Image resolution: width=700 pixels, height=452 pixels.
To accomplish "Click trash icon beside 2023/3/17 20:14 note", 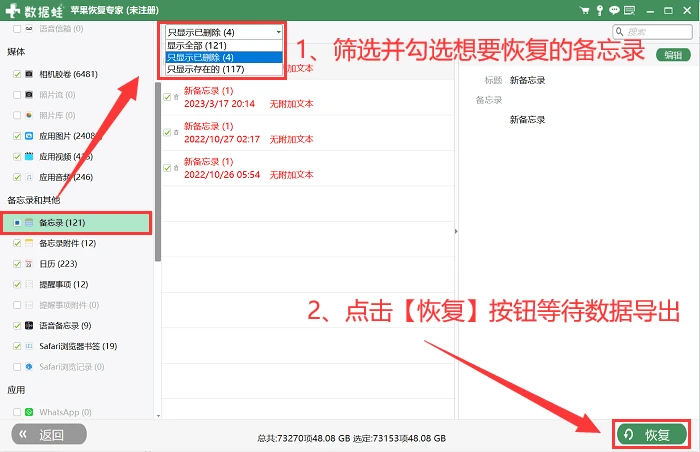I will click(176, 97).
